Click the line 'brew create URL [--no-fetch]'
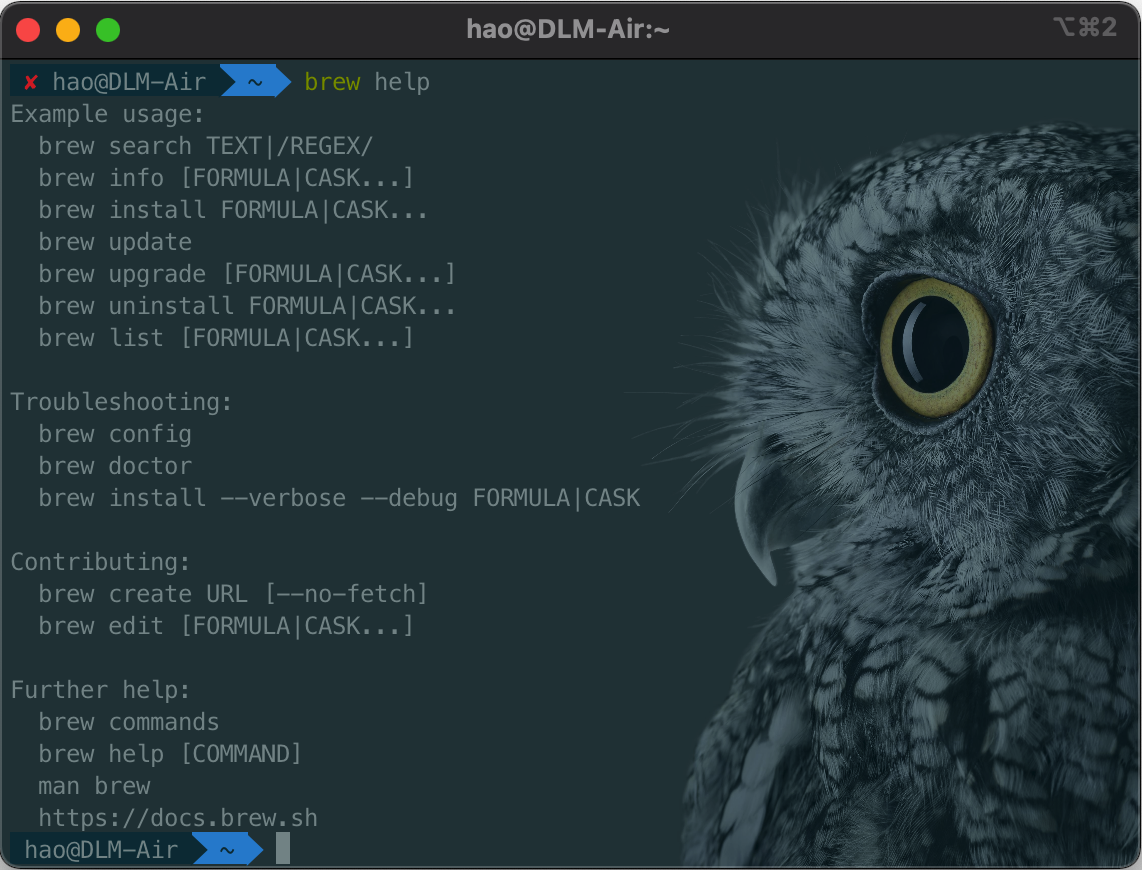Screen dimensions: 1142x870 pos(232,594)
